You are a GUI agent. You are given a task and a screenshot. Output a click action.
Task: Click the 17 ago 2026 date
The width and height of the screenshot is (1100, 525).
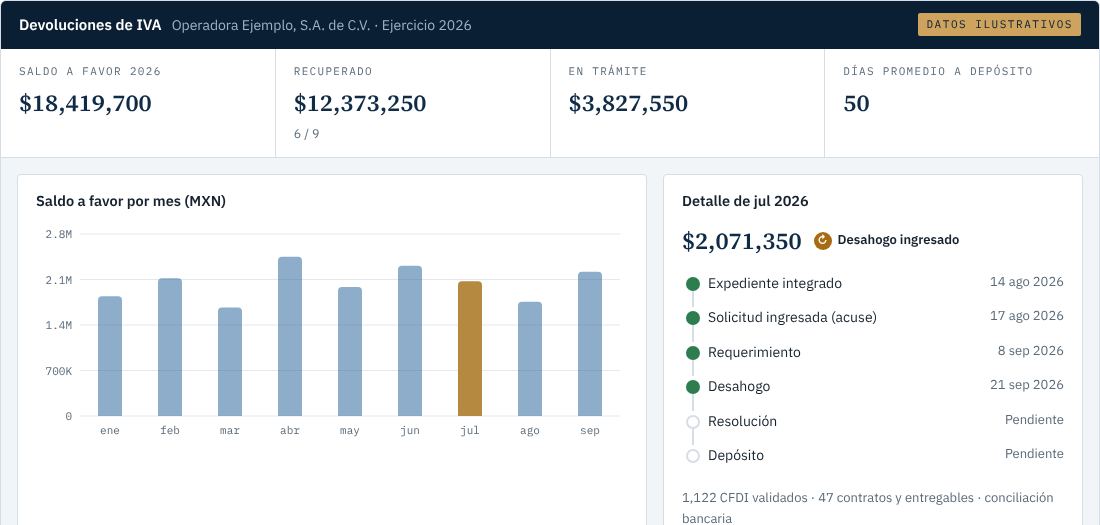pos(1026,316)
